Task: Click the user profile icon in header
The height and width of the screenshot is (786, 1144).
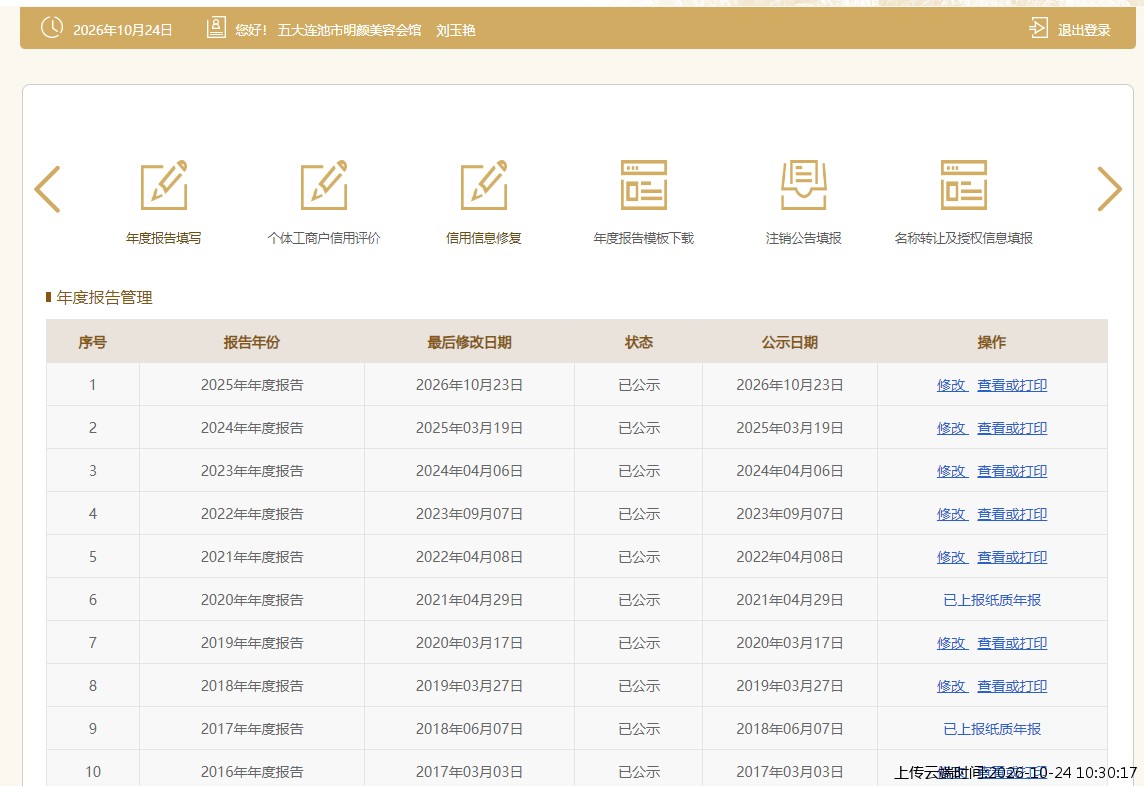Action: (x=216, y=28)
